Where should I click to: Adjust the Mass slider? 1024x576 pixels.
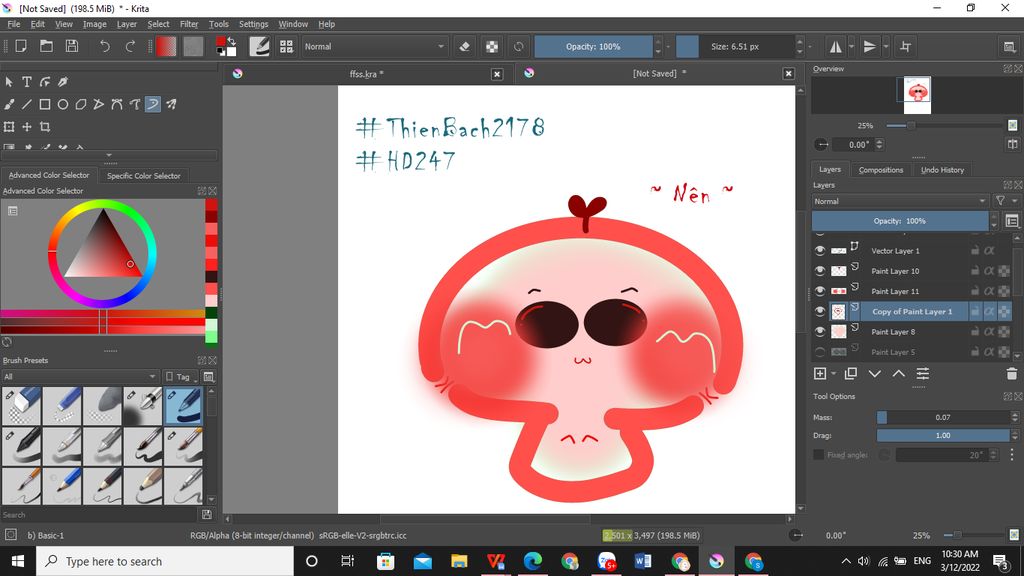942,417
